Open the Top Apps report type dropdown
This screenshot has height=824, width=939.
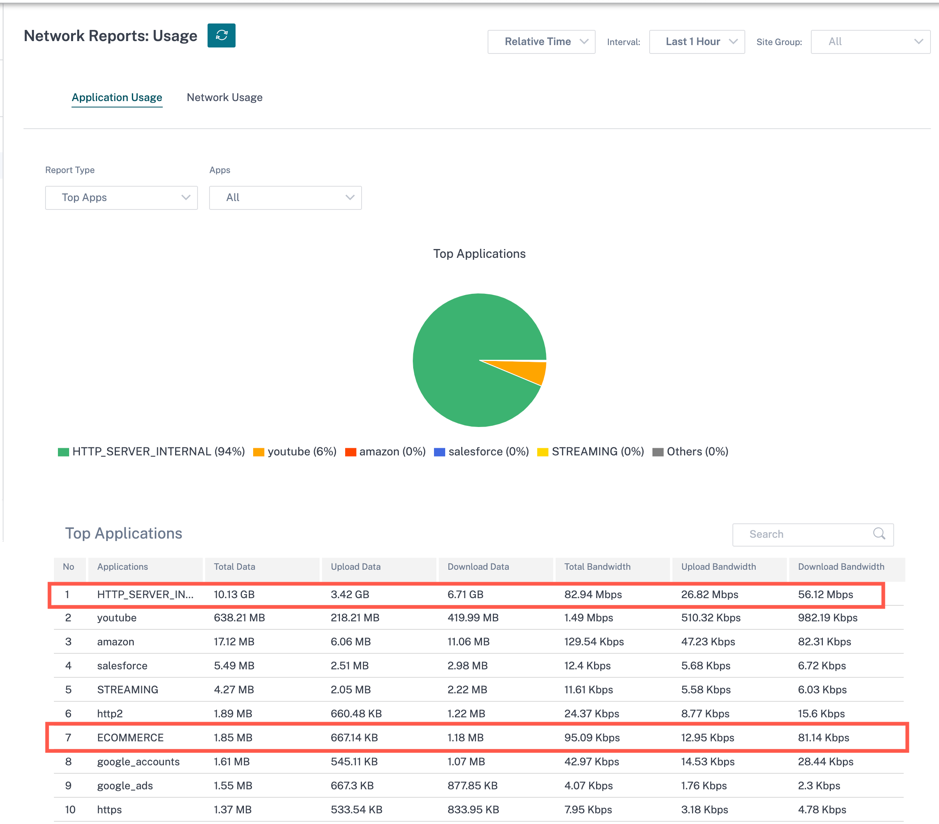122,198
